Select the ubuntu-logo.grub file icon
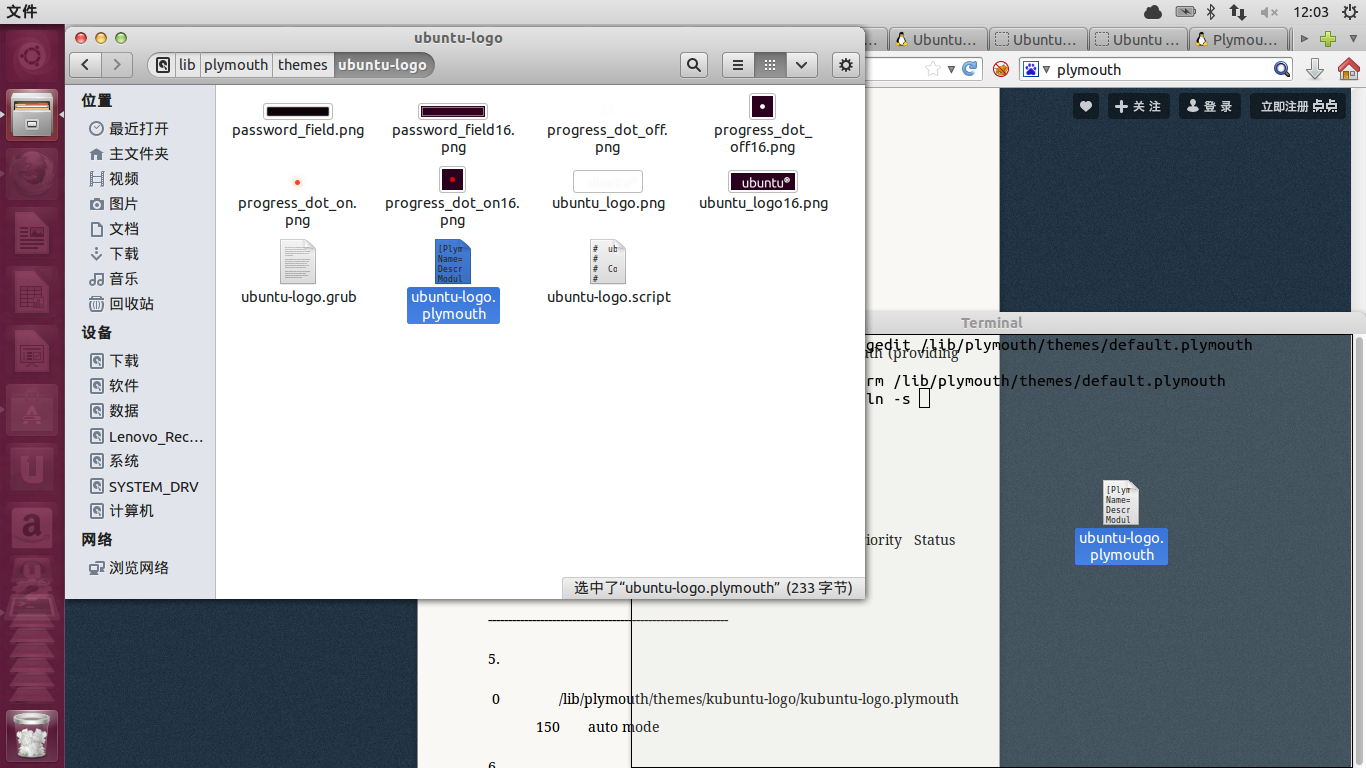 (x=298, y=262)
